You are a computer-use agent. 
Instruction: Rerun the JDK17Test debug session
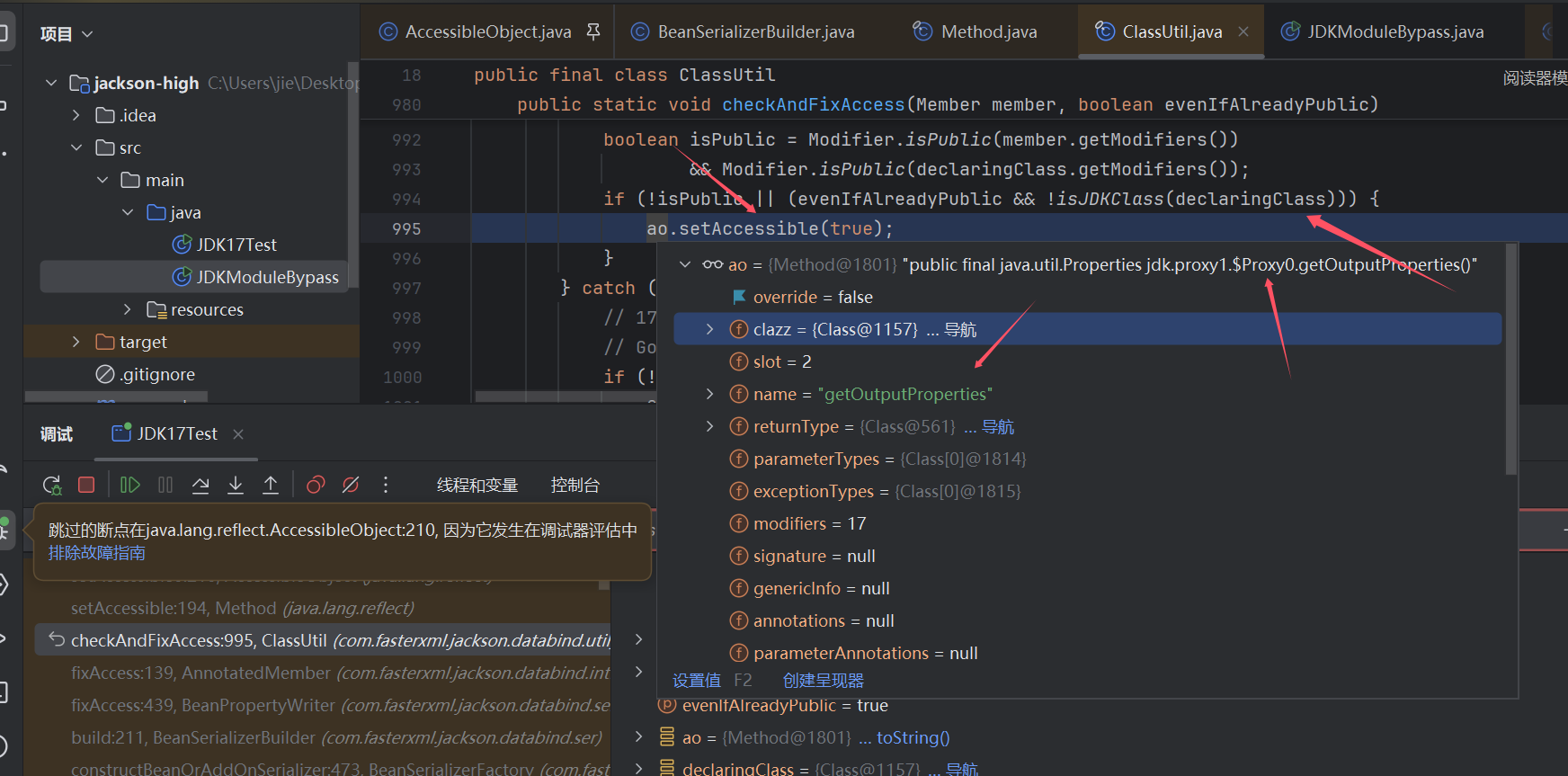(x=52, y=486)
